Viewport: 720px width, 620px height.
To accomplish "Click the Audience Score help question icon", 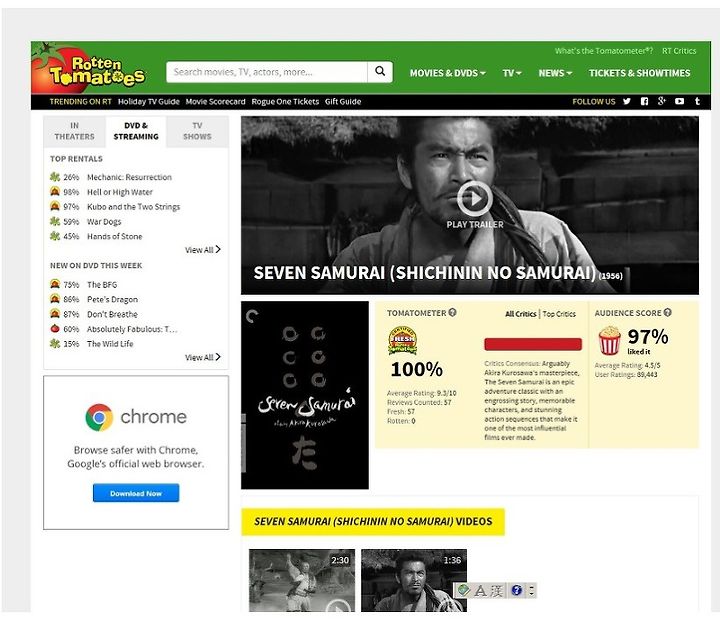I will pos(667,312).
